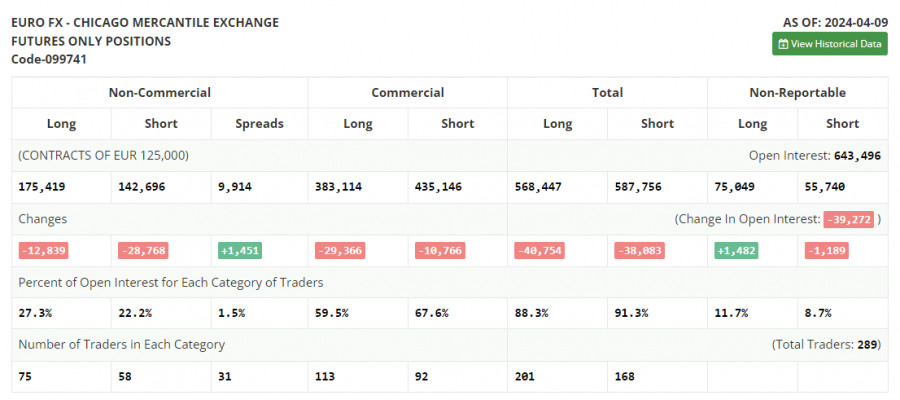Viewport: 900px width, 400px height.
Task: Click the Non-Reportable group header
Action: click(x=797, y=92)
